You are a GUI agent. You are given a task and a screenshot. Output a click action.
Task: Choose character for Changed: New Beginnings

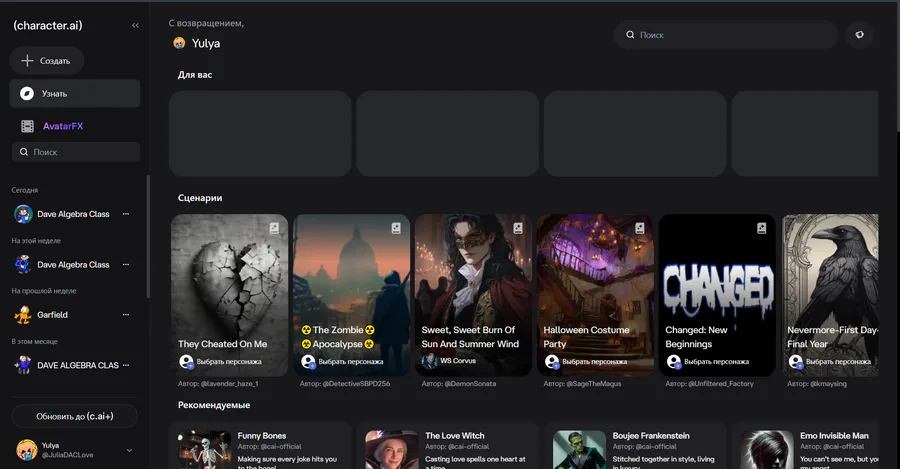click(x=708, y=362)
